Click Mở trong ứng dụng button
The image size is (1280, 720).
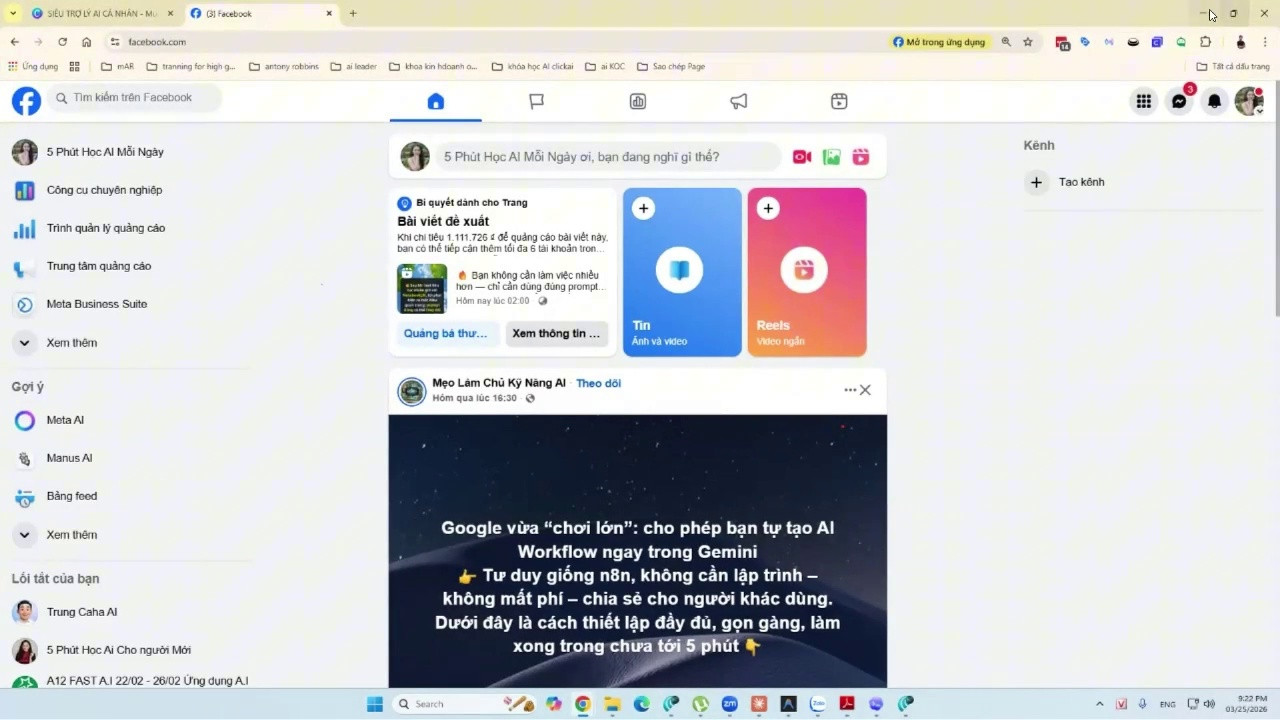point(939,42)
